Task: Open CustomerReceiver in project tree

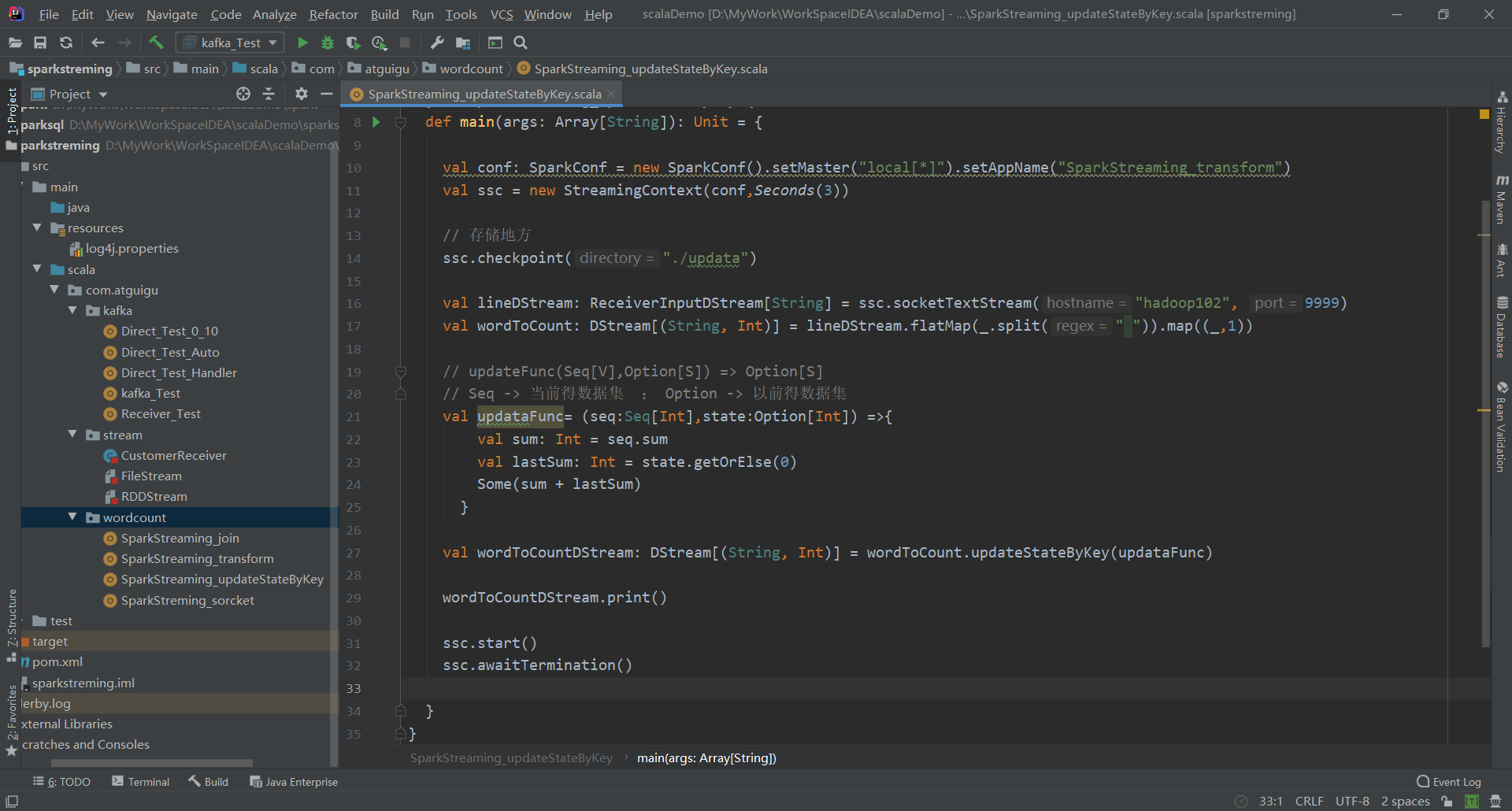Action: [173, 455]
